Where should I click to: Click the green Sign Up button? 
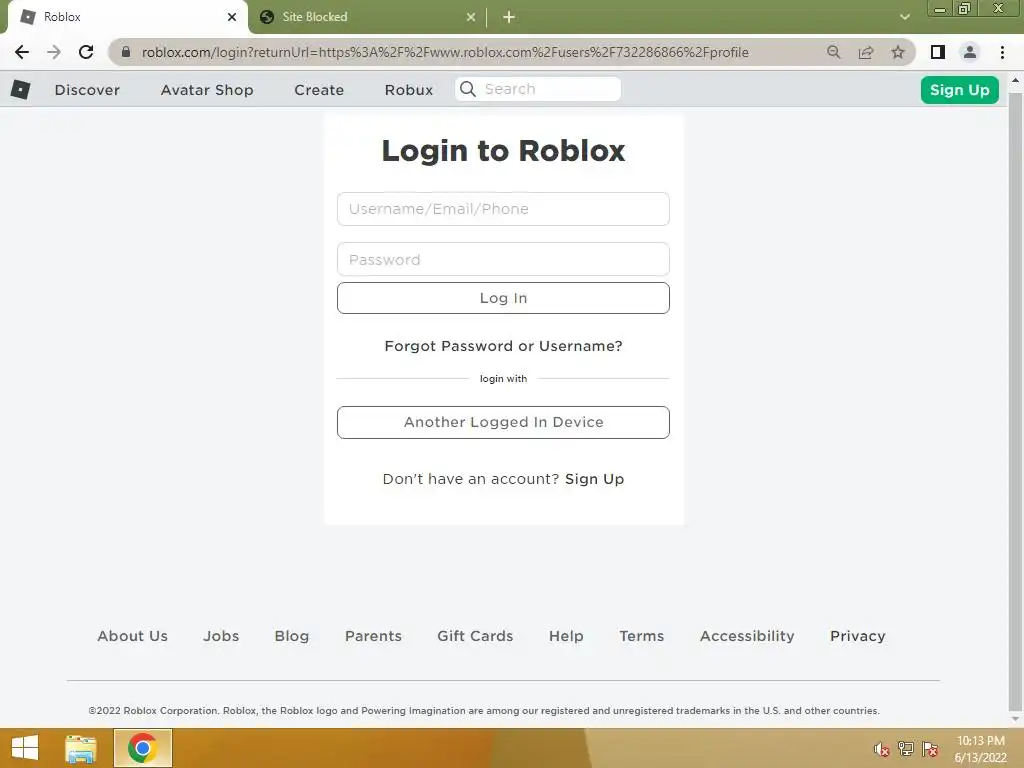959,90
